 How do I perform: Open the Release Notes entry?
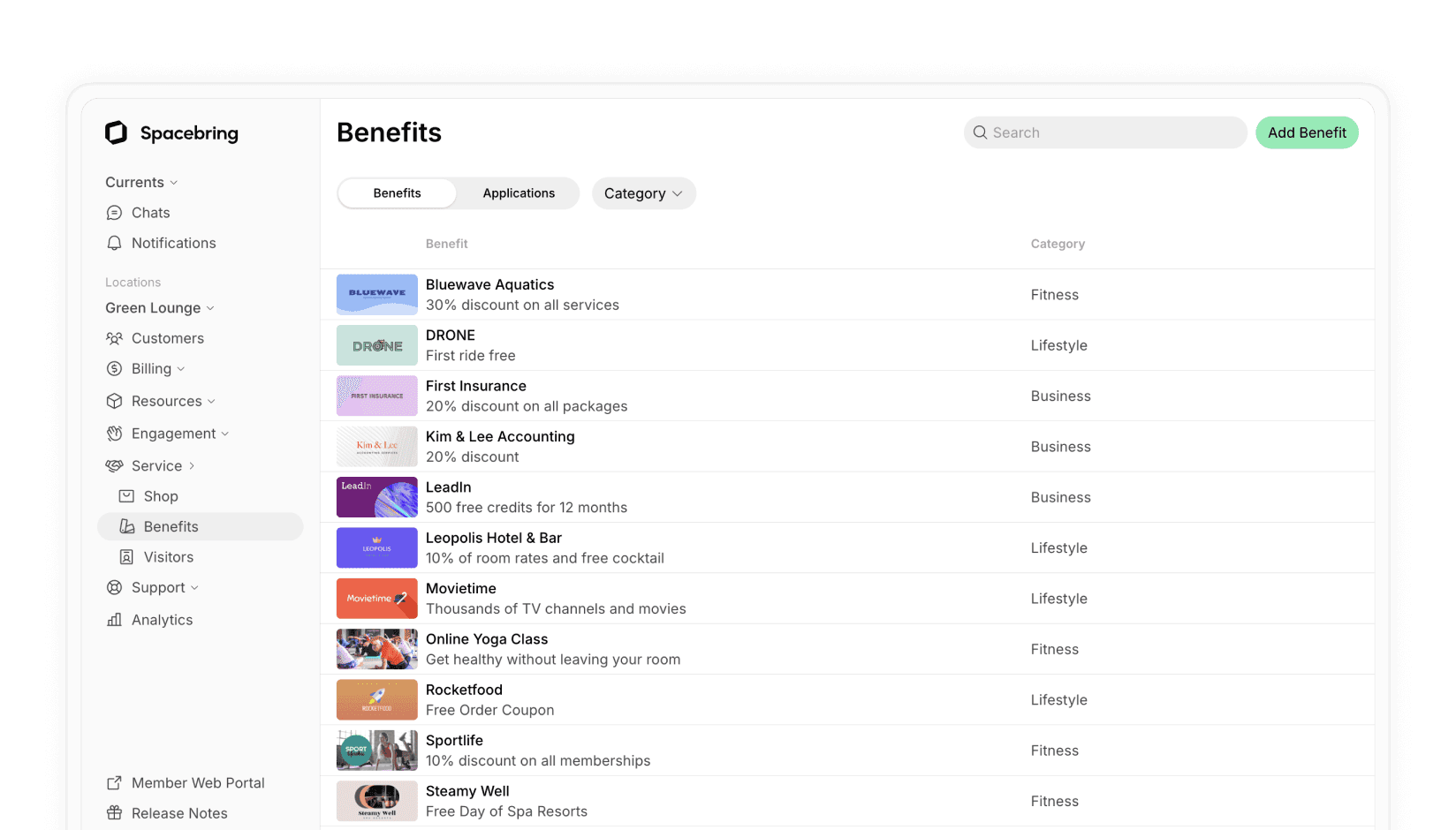178,812
